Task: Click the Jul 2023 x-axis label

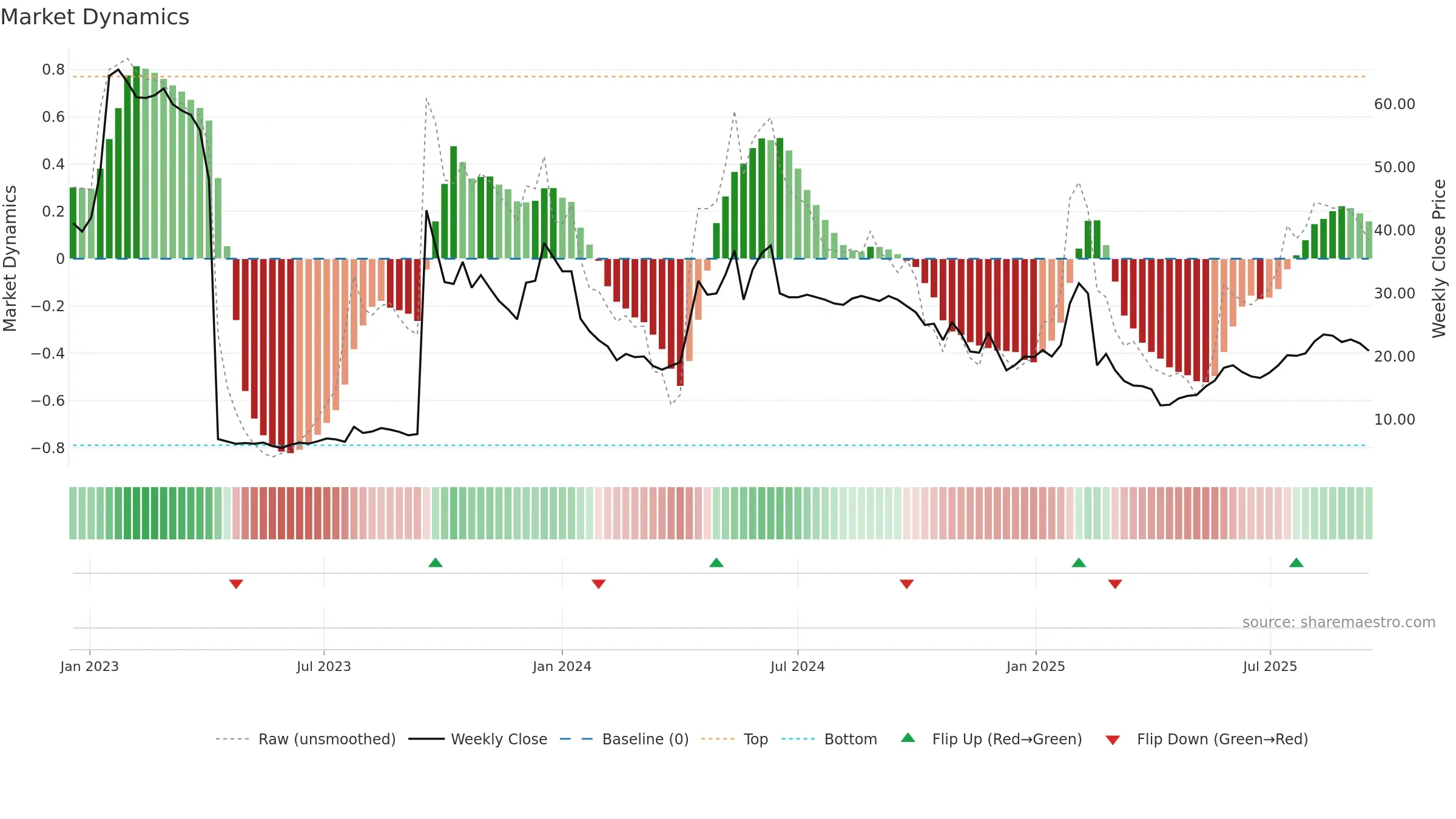Action: tap(324, 666)
